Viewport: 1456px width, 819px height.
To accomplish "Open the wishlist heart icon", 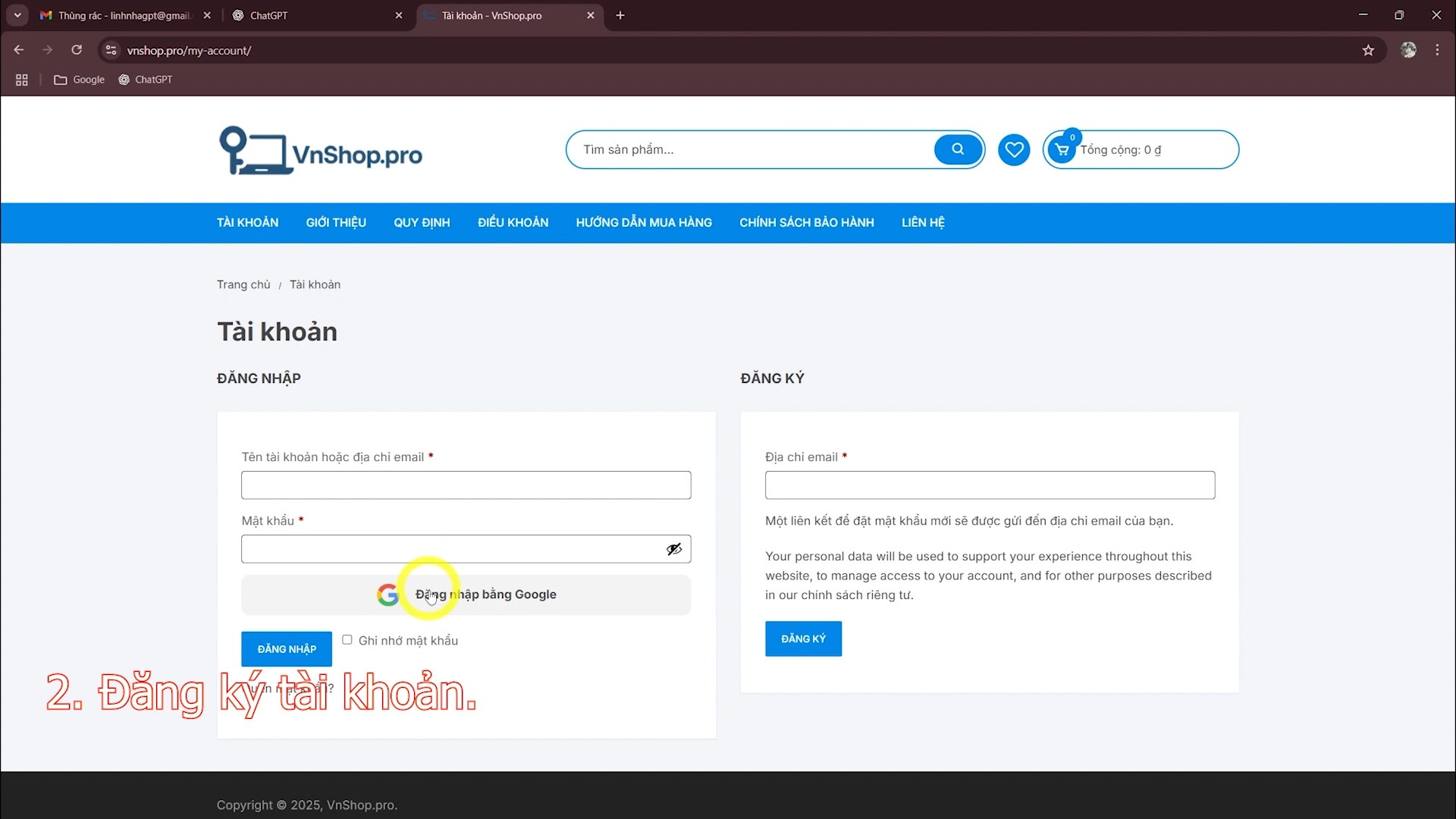I will point(1014,149).
